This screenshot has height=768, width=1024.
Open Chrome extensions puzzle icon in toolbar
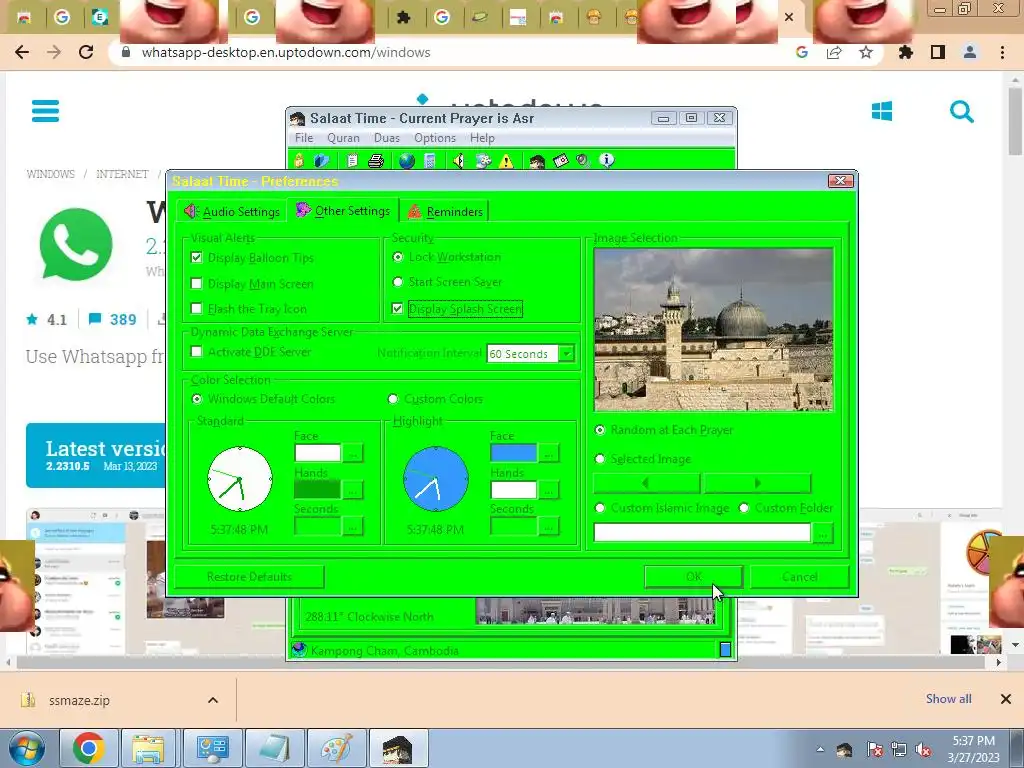click(905, 52)
